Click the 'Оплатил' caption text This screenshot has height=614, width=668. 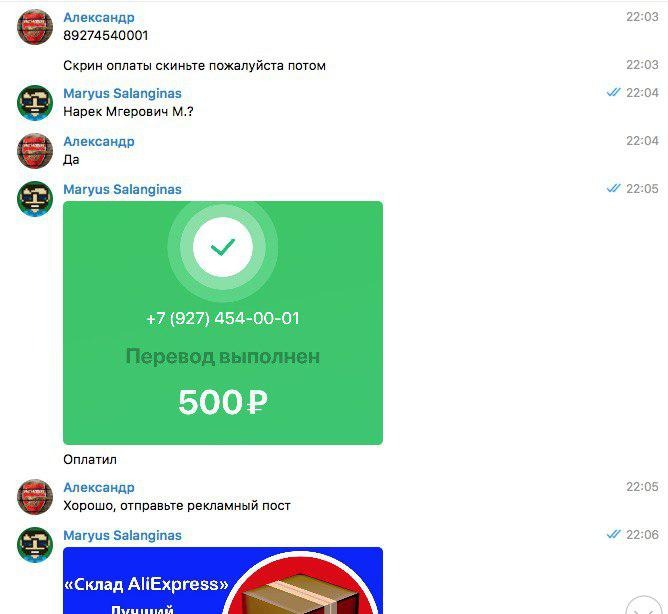click(x=90, y=459)
